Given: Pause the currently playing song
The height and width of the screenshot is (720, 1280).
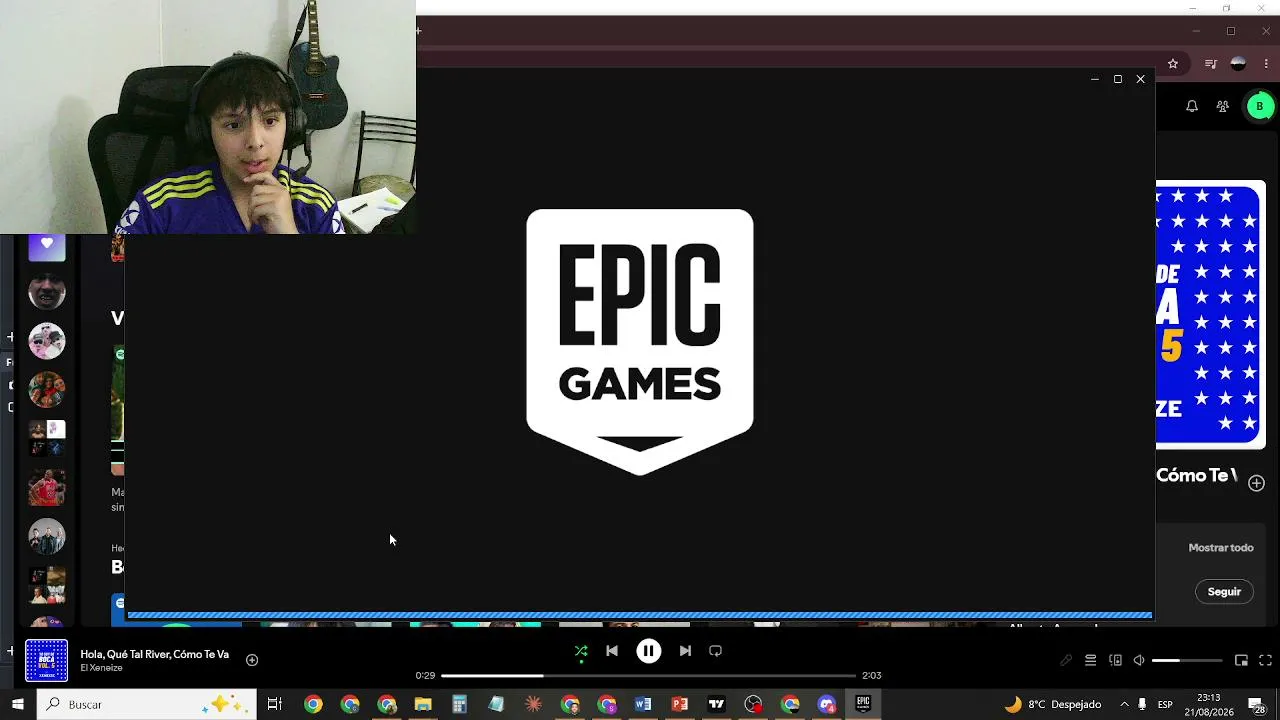Looking at the screenshot, I should pyautogui.click(x=648, y=651).
